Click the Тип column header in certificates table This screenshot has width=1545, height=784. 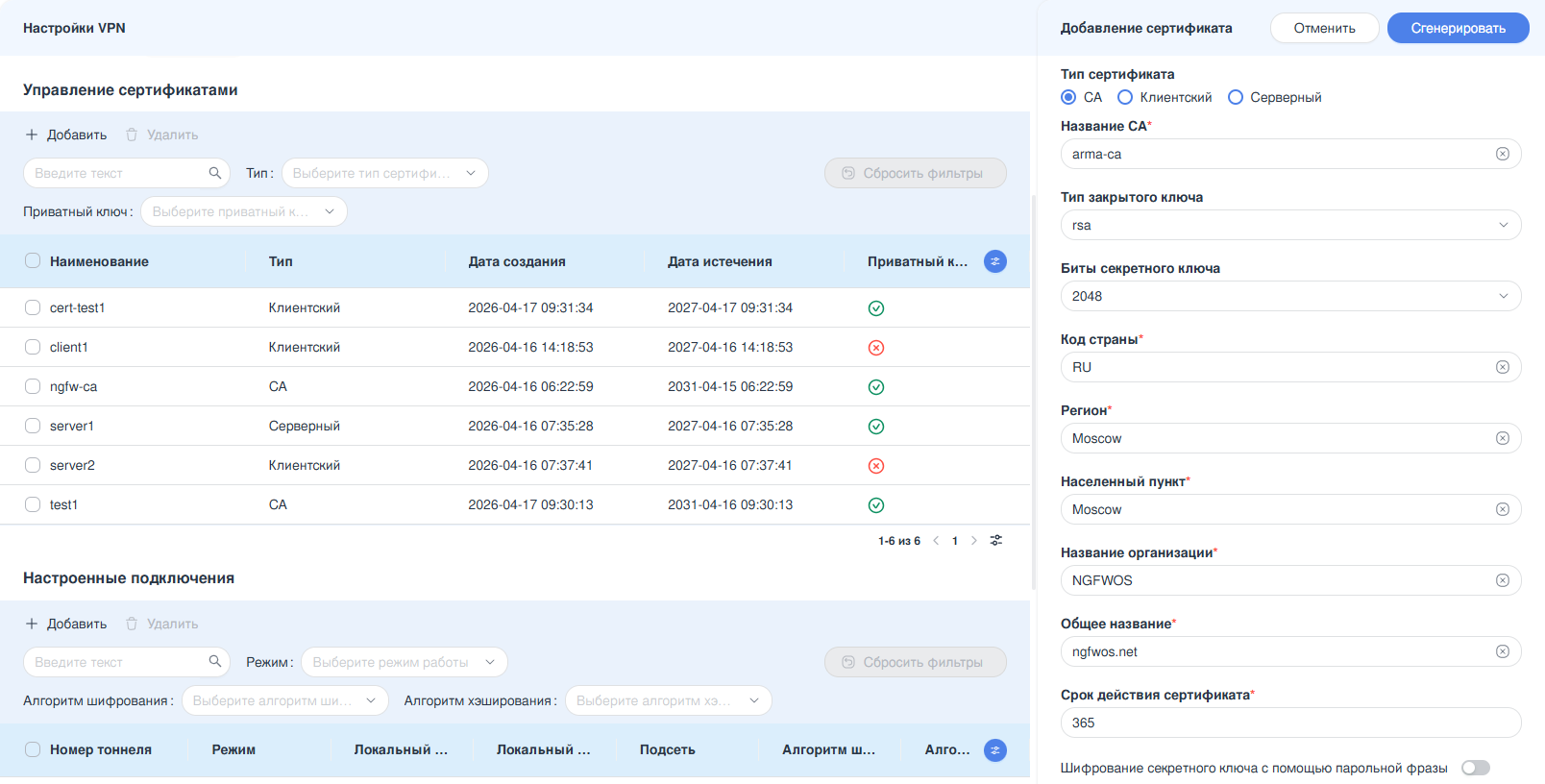(281, 261)
